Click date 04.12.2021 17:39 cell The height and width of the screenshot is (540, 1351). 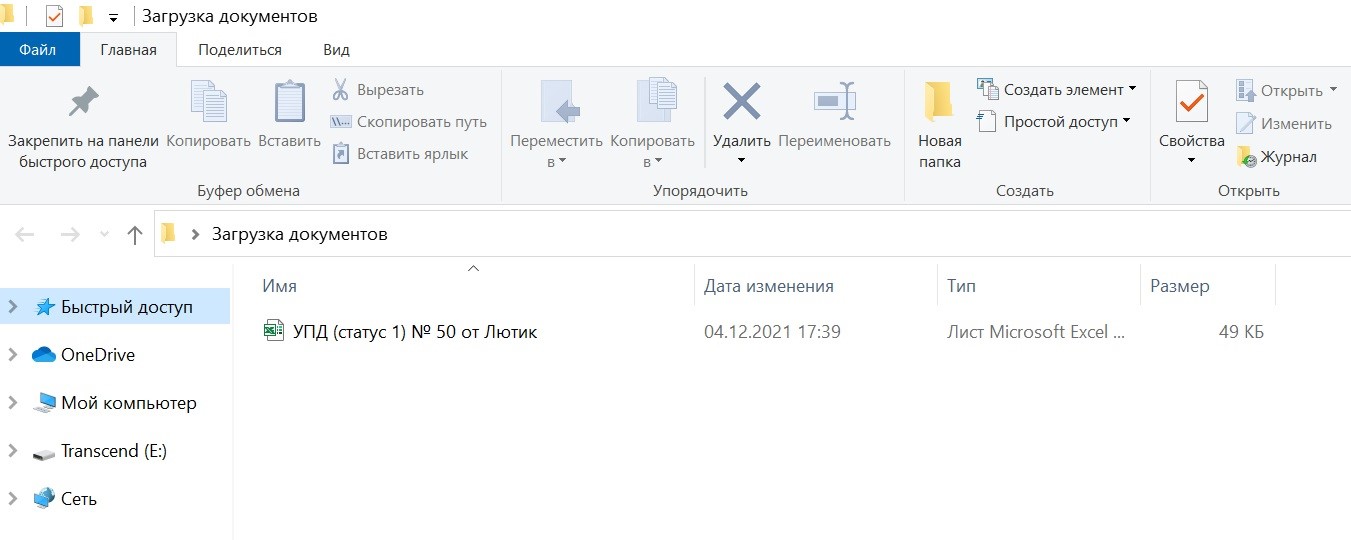coord(772,332)
